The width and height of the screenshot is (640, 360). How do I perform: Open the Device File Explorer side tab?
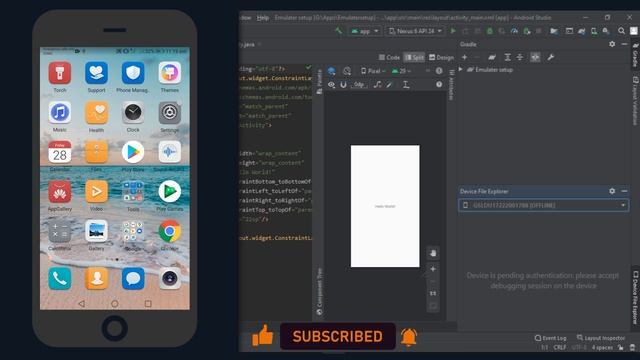tap(635, 298)
